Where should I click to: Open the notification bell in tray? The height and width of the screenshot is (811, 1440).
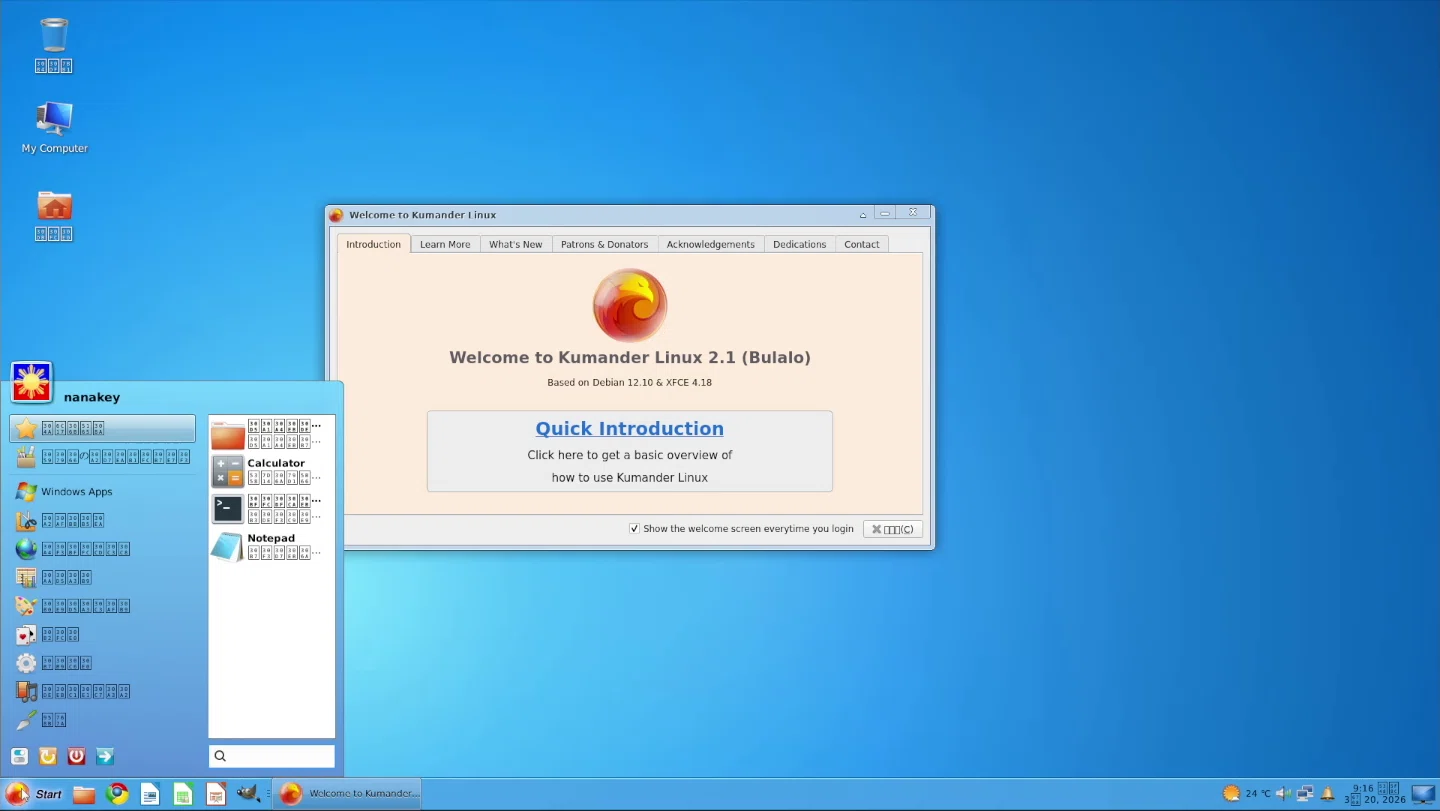point(1328,794)
